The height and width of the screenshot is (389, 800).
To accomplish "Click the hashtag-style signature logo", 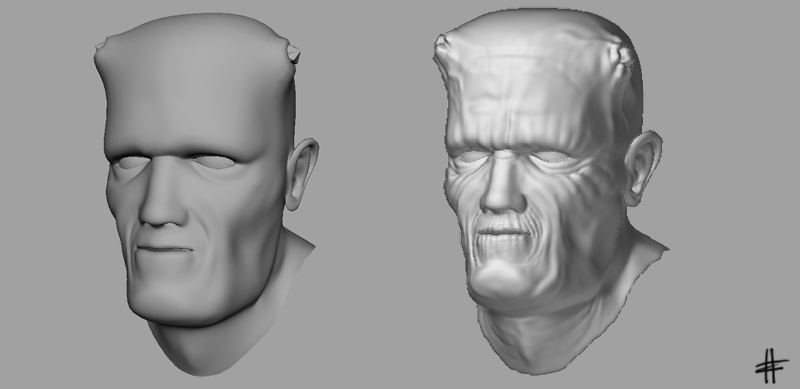I will click(772, 366).
